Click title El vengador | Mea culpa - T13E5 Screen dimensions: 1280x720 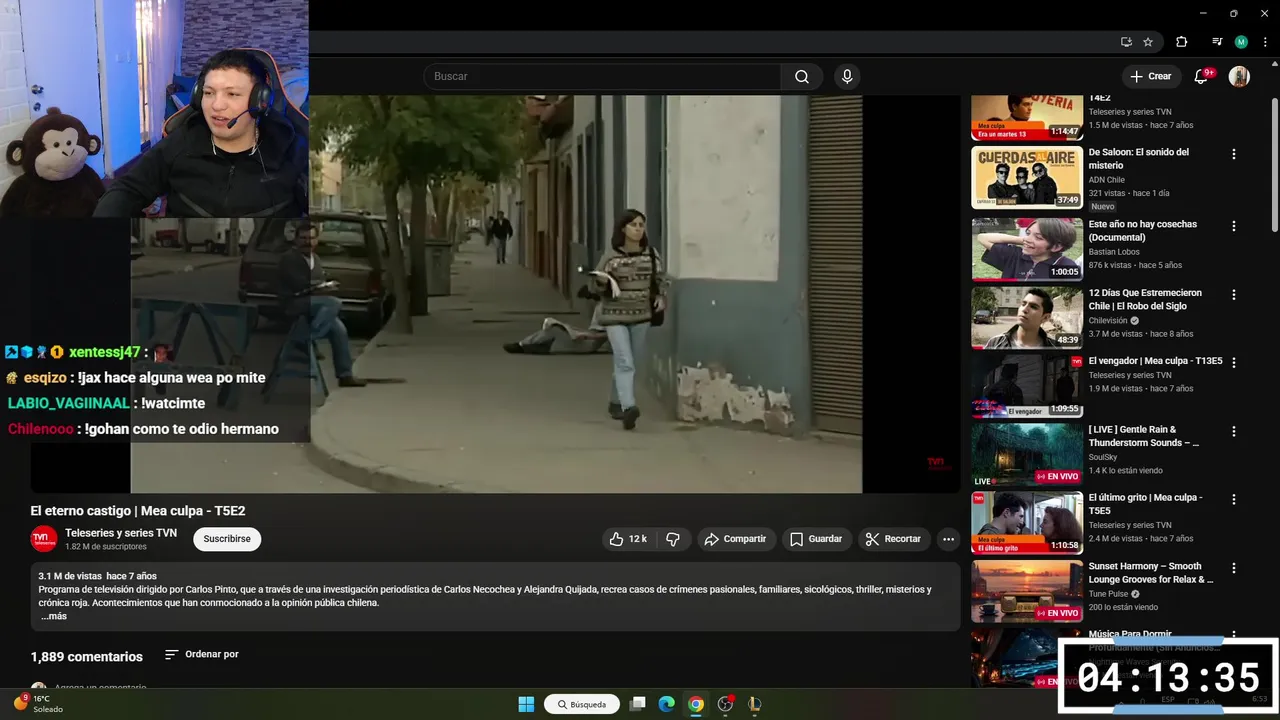[x=1155, y=361]
